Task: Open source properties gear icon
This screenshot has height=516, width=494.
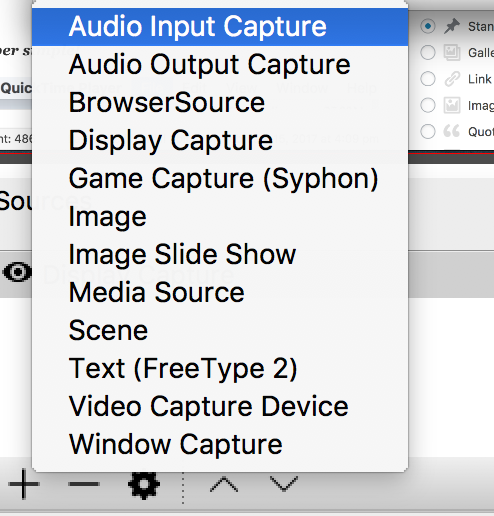Action: (x=144, y=484)
